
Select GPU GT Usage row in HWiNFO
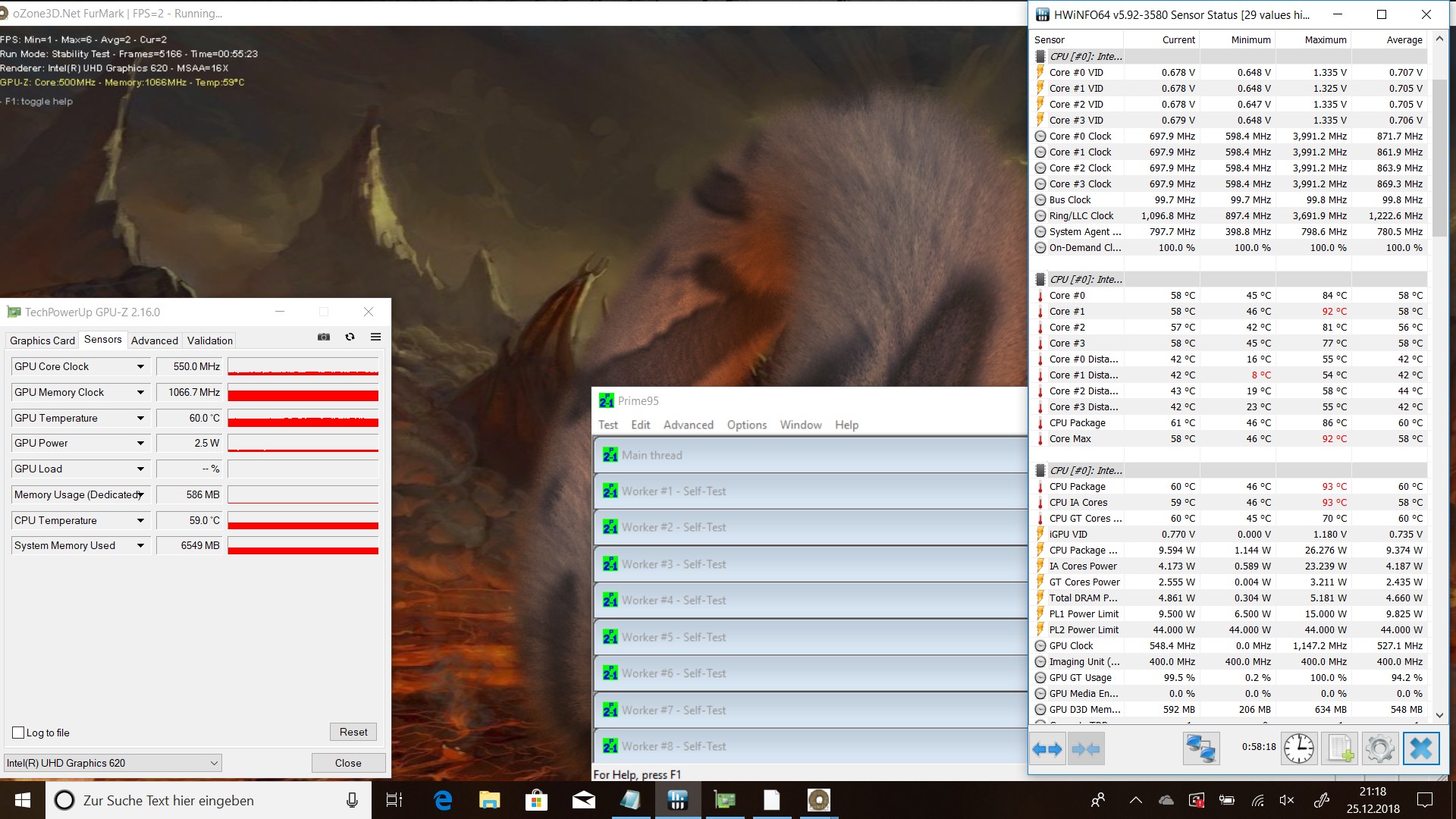click(x=1229, y=678)
